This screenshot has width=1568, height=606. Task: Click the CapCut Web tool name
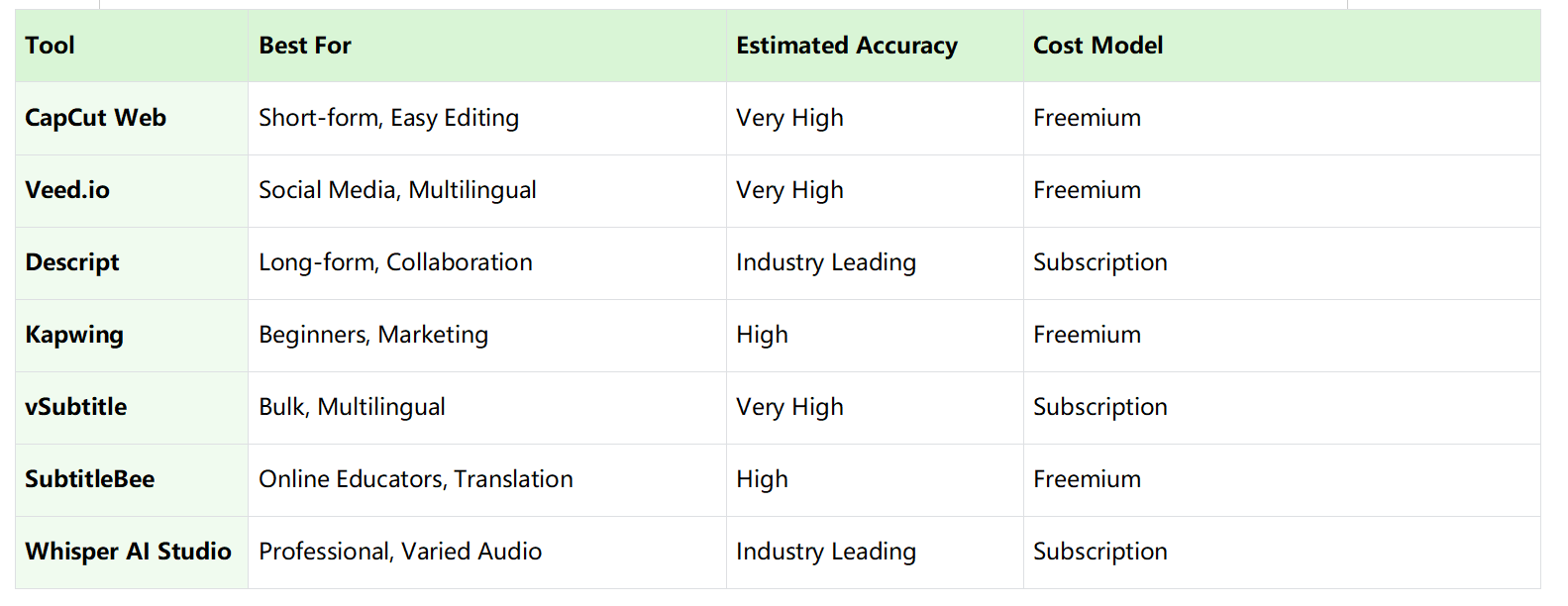pos(96,118)
